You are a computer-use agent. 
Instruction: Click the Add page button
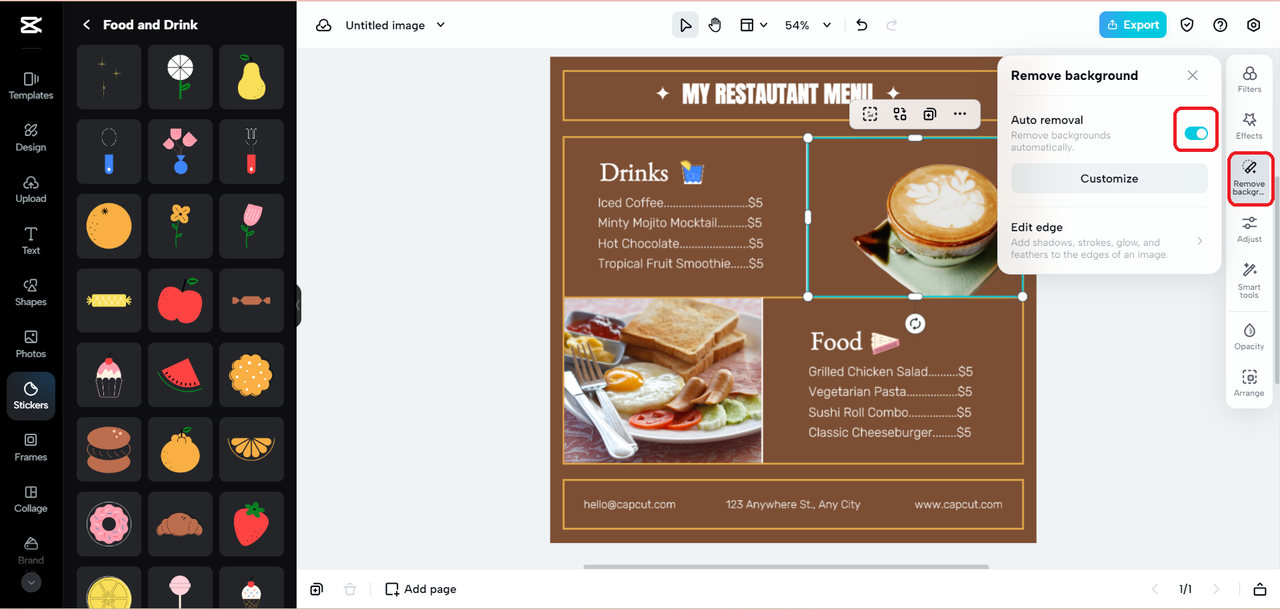pos(421,589)
